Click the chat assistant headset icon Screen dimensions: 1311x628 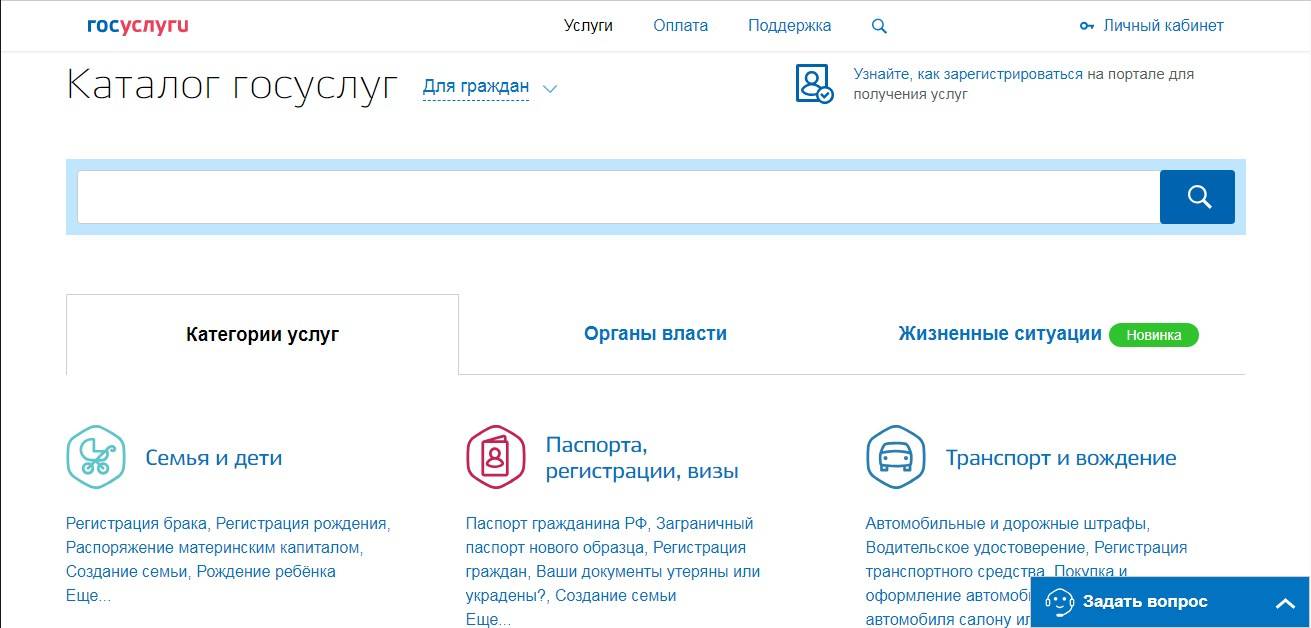(x=1059, y=602)
